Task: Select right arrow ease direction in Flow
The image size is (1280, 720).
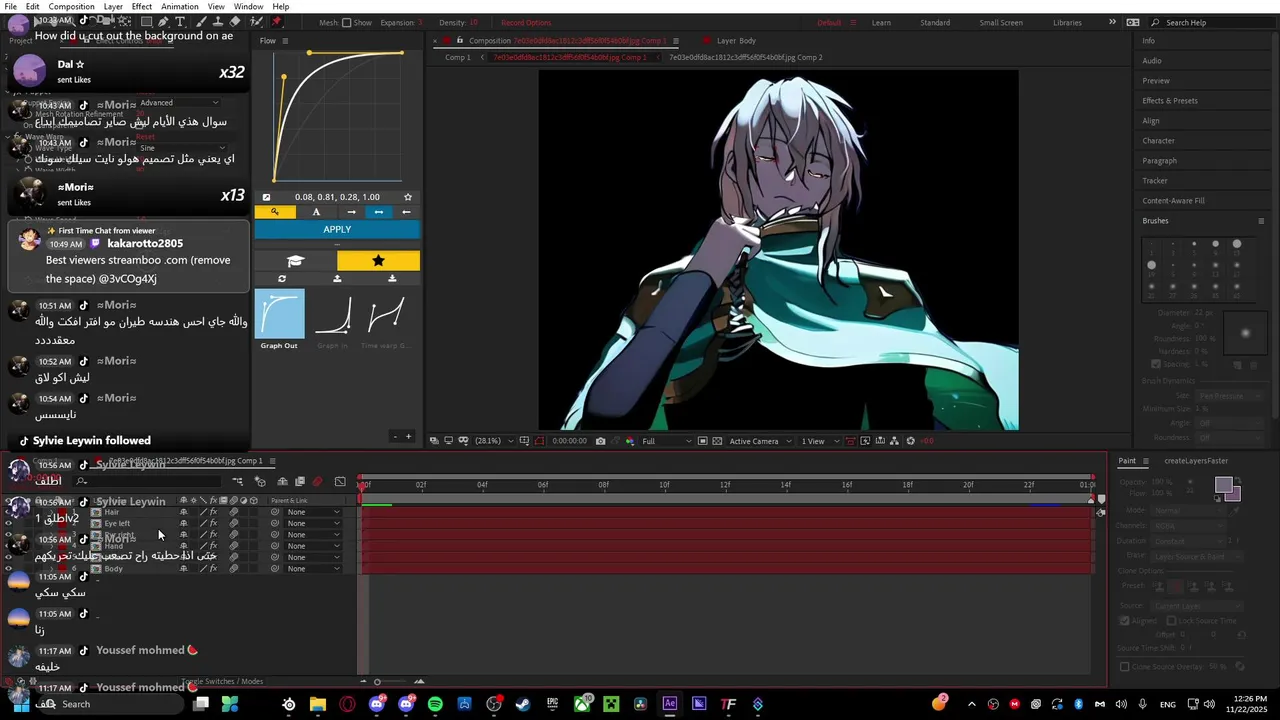Action: pos(351,212)
